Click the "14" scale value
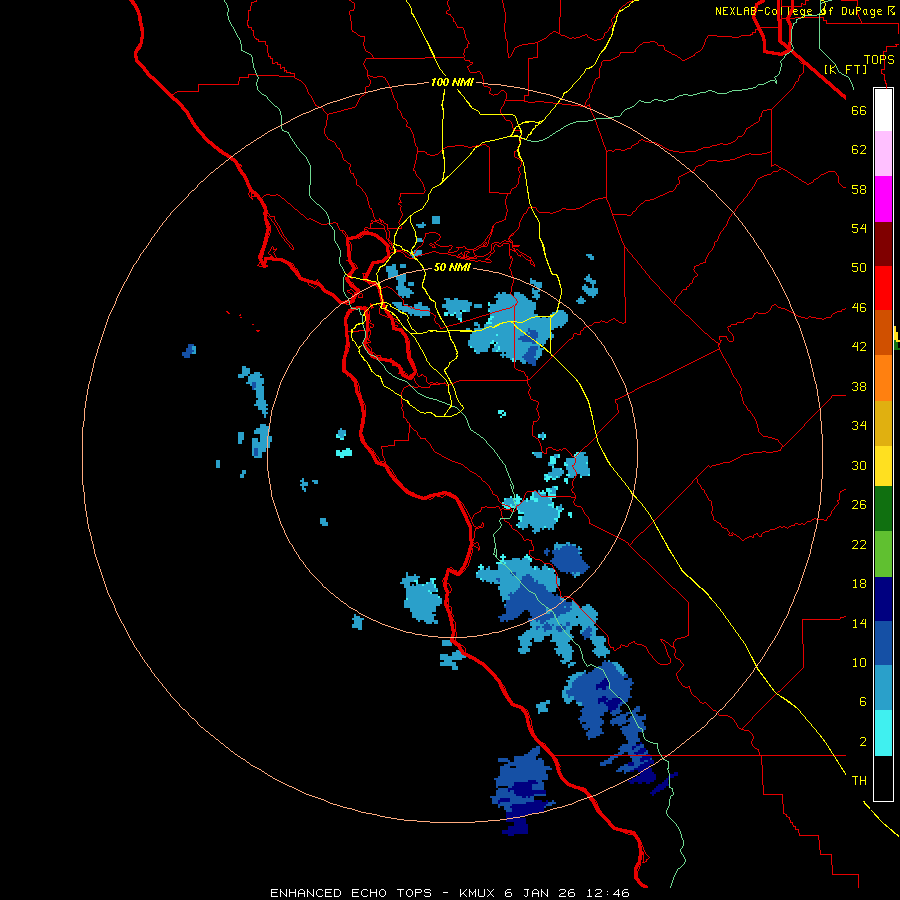The height and width of the screenshot is (900, 900). pos(859,623)
